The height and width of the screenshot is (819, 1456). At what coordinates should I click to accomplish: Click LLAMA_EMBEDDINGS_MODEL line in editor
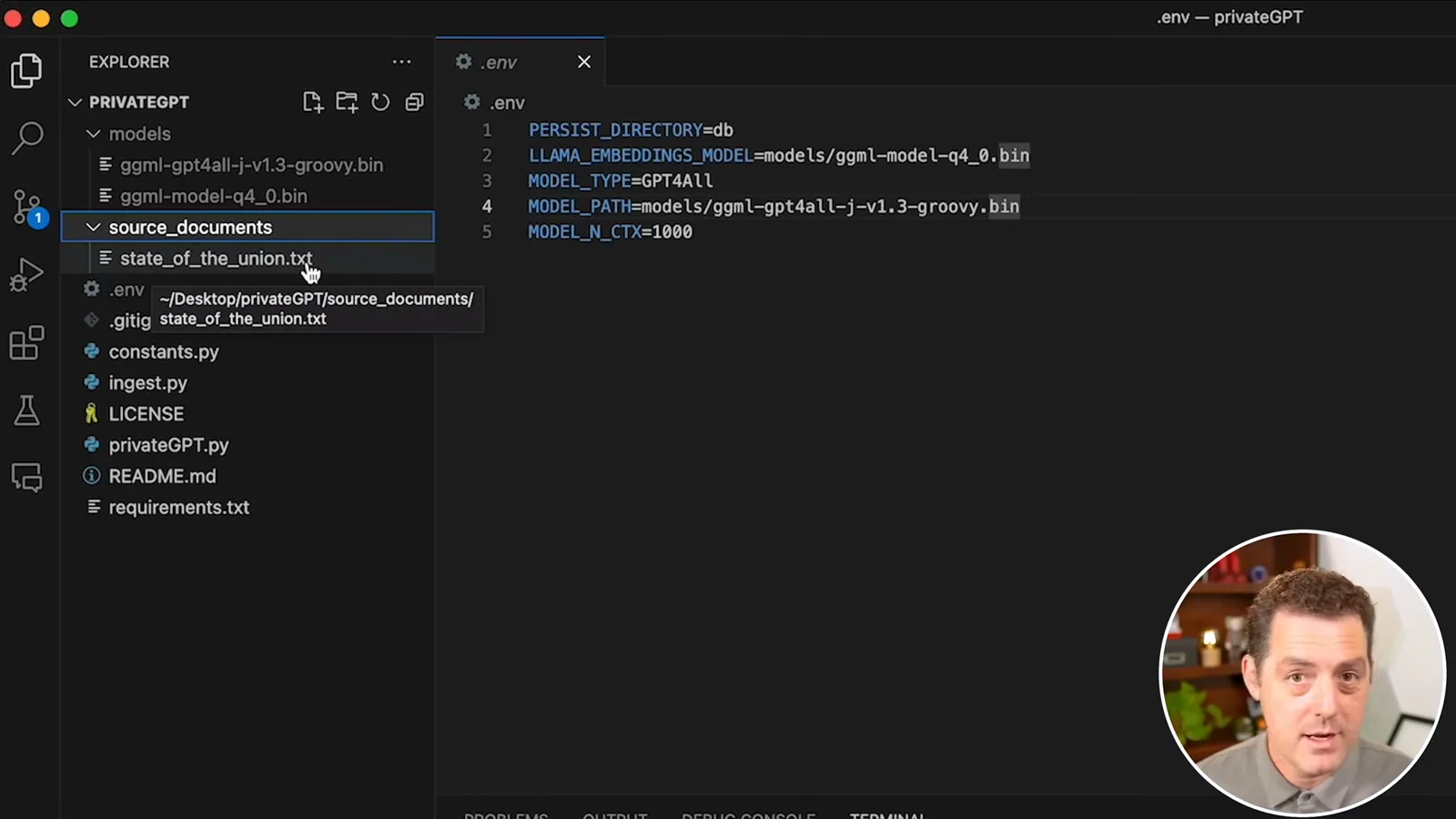(779, 156)
